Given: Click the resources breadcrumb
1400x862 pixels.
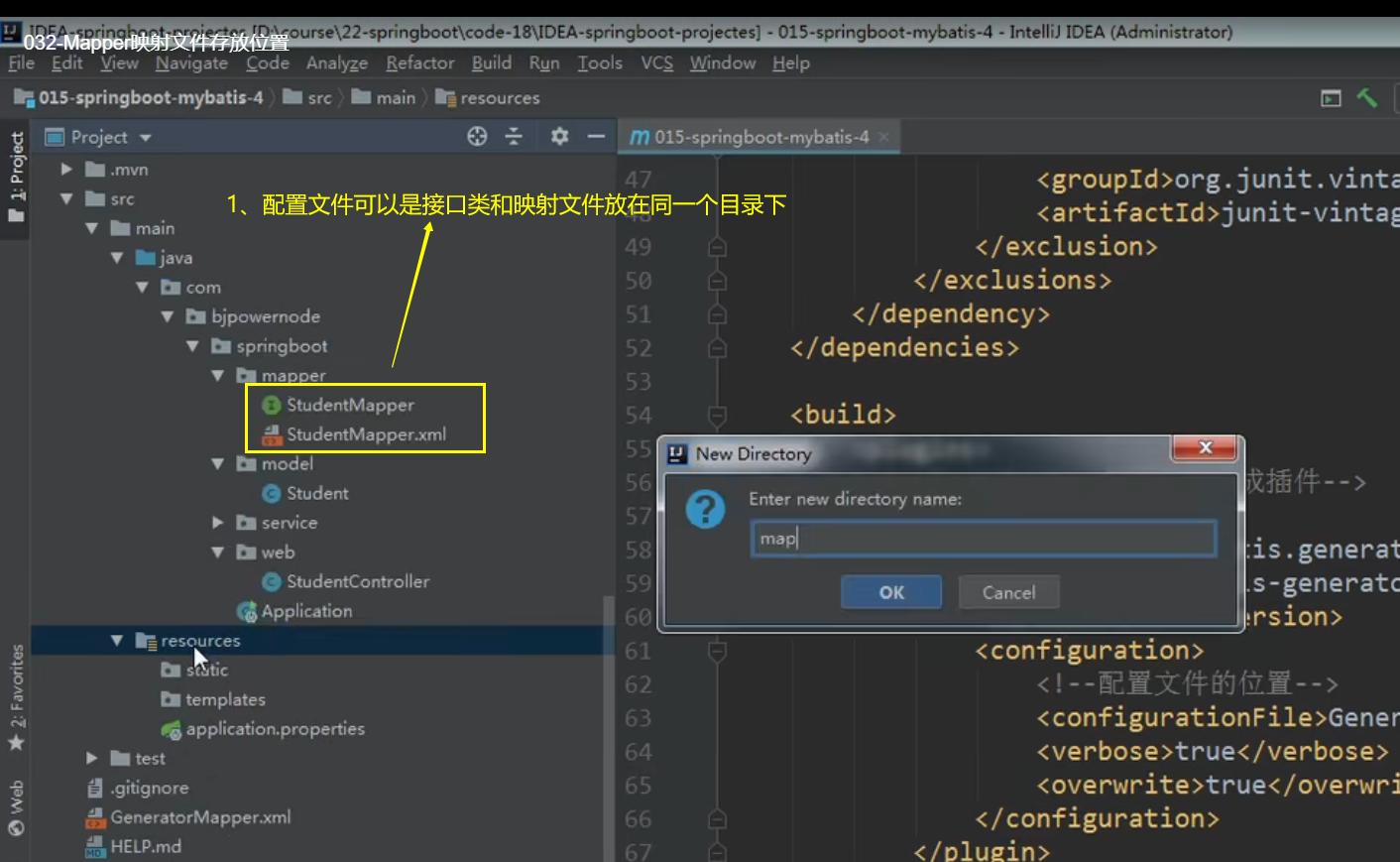Looking at the screenshot, I should coord(489,98).
